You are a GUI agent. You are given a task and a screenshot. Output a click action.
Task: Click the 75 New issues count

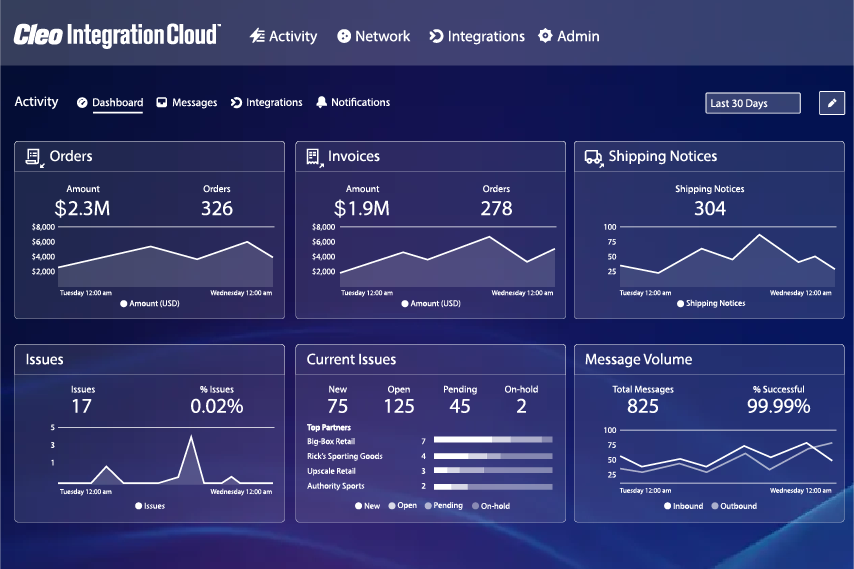[338, 406]
